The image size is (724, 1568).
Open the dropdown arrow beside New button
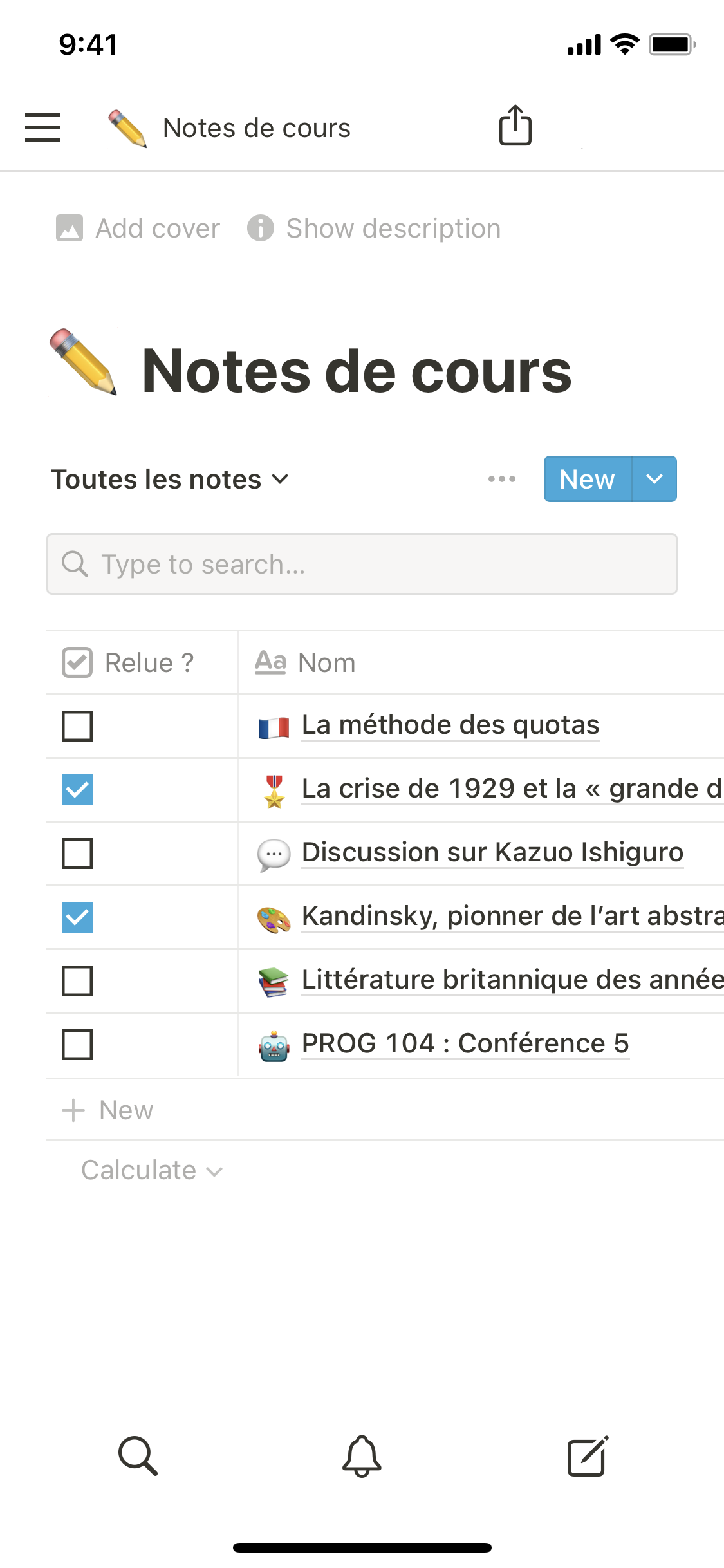pos(654,479)
